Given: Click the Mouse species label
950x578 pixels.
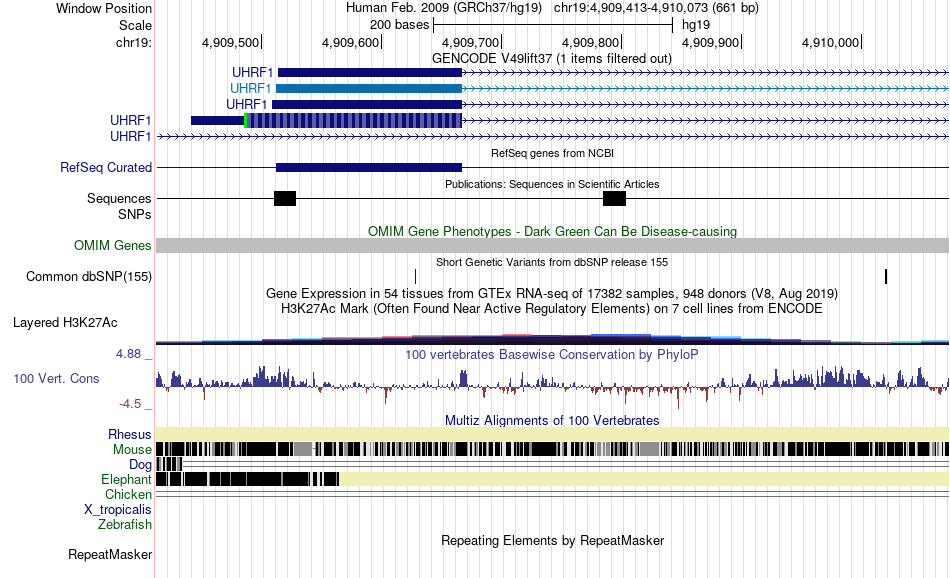Looking at the screenshot, I should [132, 450].
